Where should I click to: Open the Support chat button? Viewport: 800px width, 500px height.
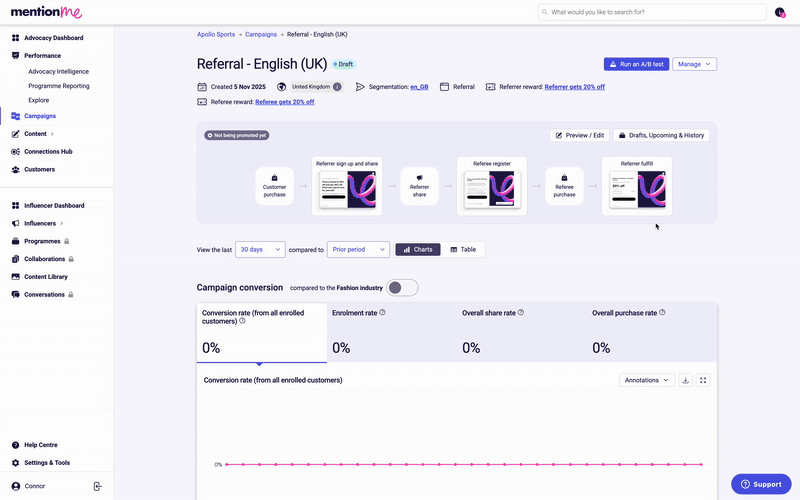pyautogui.click(x=761, y=484)
